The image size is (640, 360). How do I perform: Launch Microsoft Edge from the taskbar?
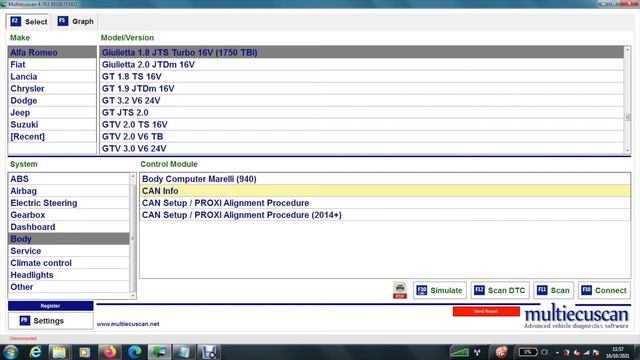[134, 352]
